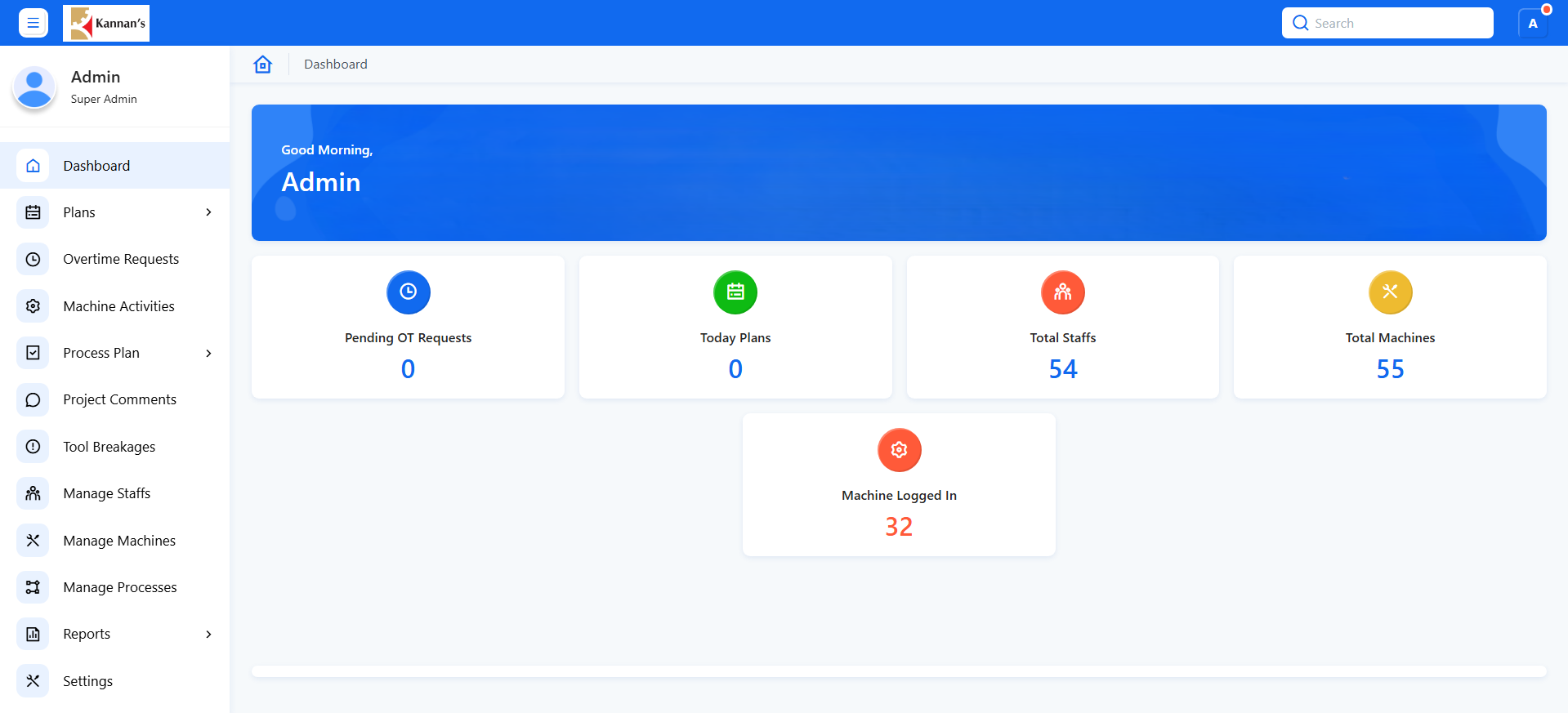Open Process Plan menu item
Screen dimensions: 1568x713
pos(114,353)
